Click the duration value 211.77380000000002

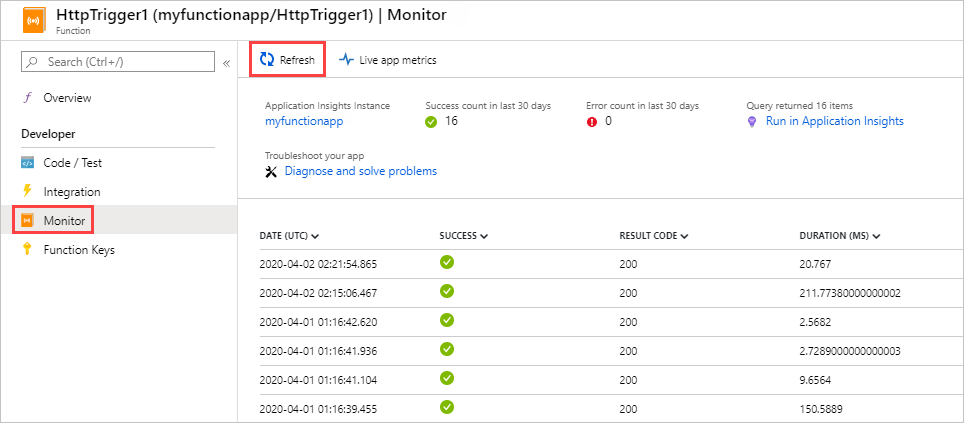(x=850, y=293)
